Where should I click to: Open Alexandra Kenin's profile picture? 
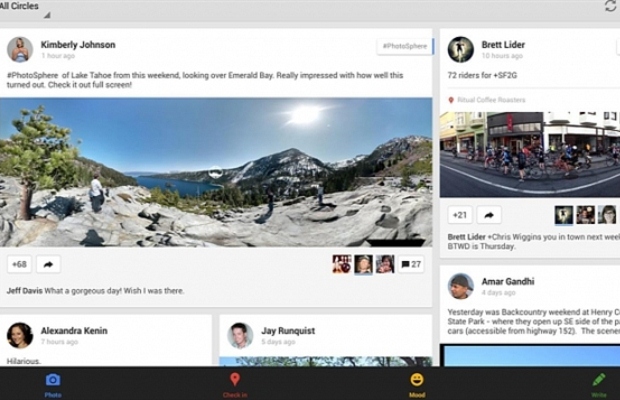20,335
